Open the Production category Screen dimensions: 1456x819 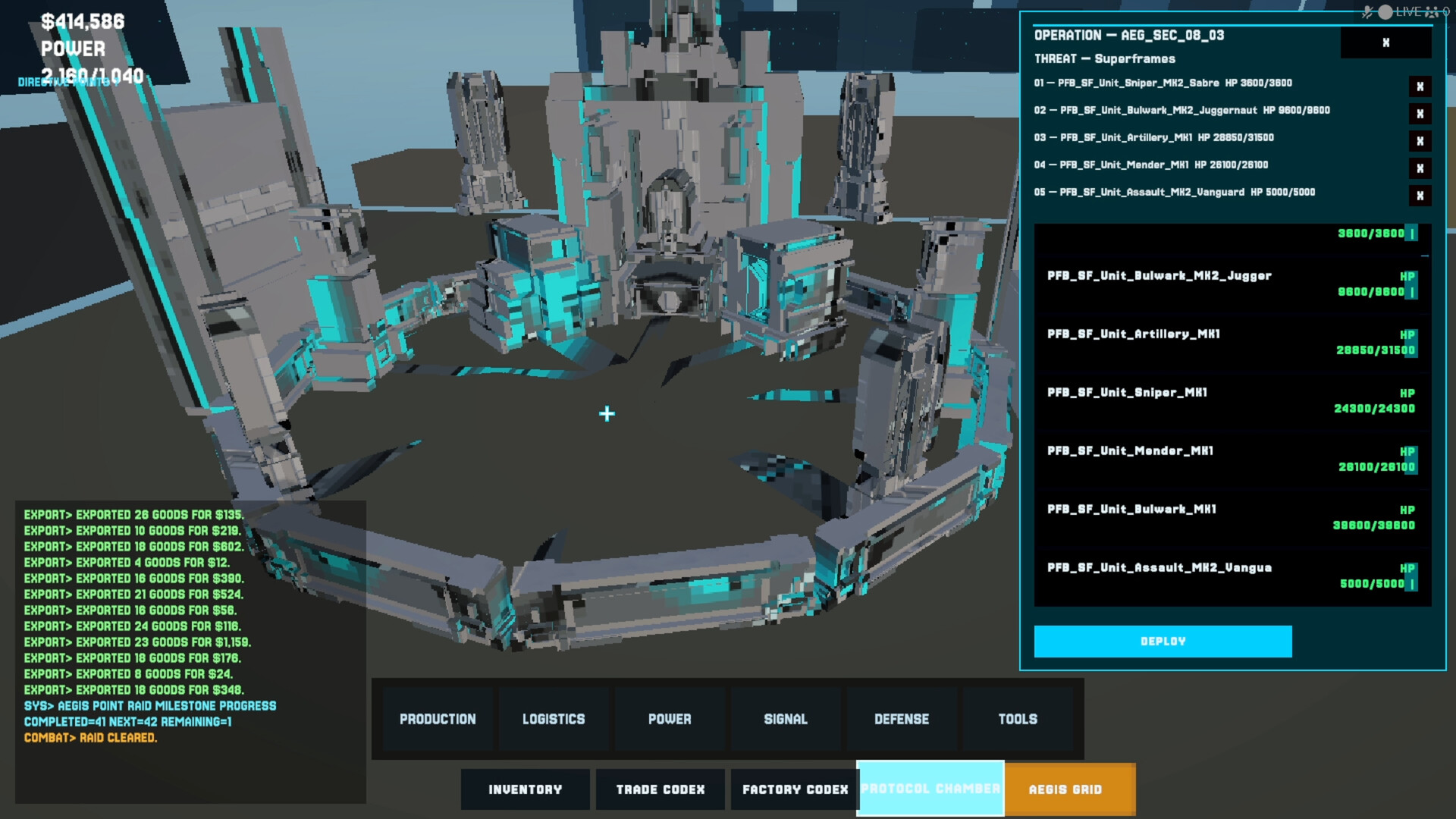438,719
